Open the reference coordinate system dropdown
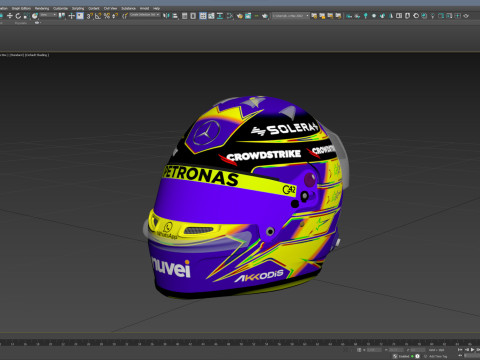This screenshot has width=480, height=360. click(x=48, y=15)
